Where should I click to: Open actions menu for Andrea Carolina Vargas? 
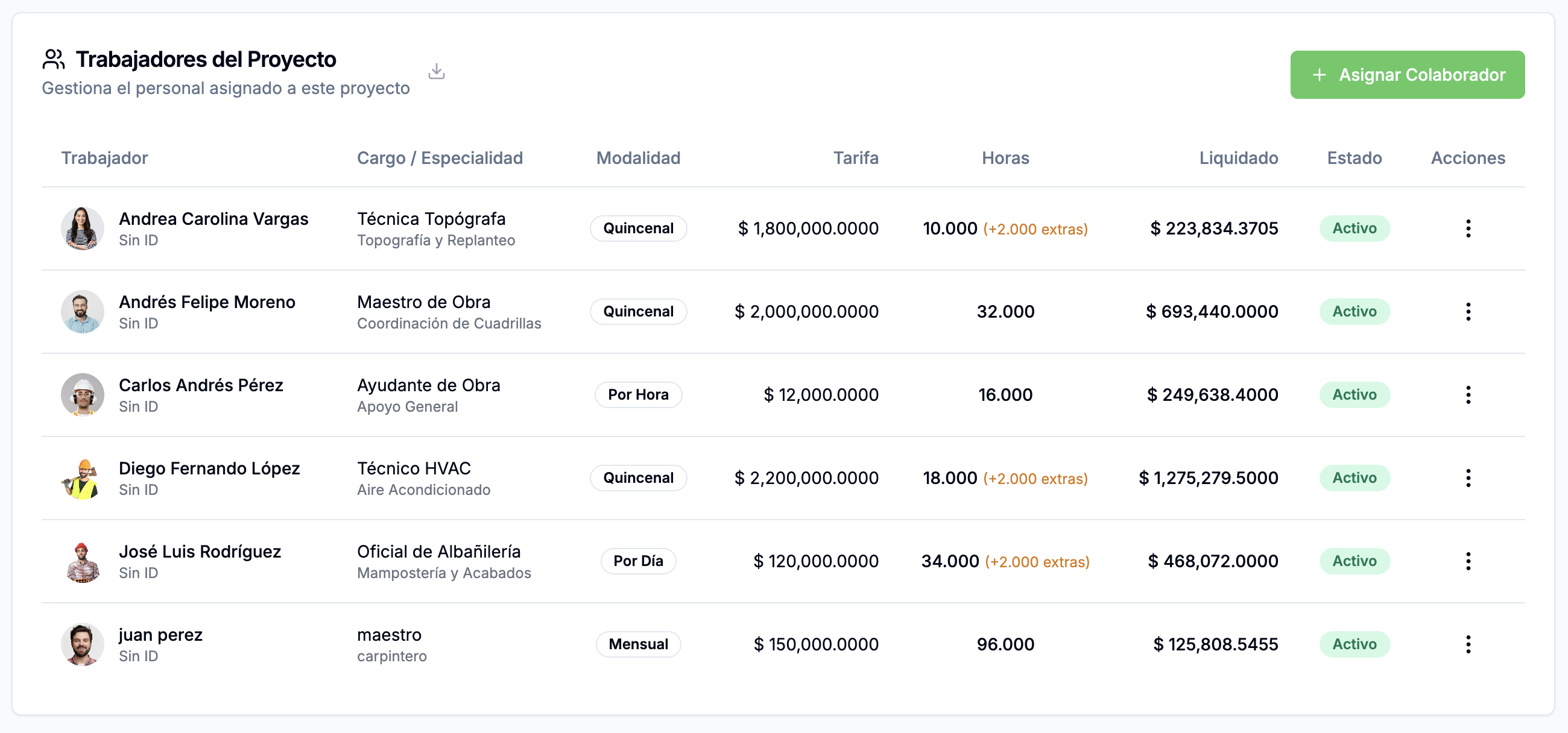pyautogui.click(x=1468, y=228)
